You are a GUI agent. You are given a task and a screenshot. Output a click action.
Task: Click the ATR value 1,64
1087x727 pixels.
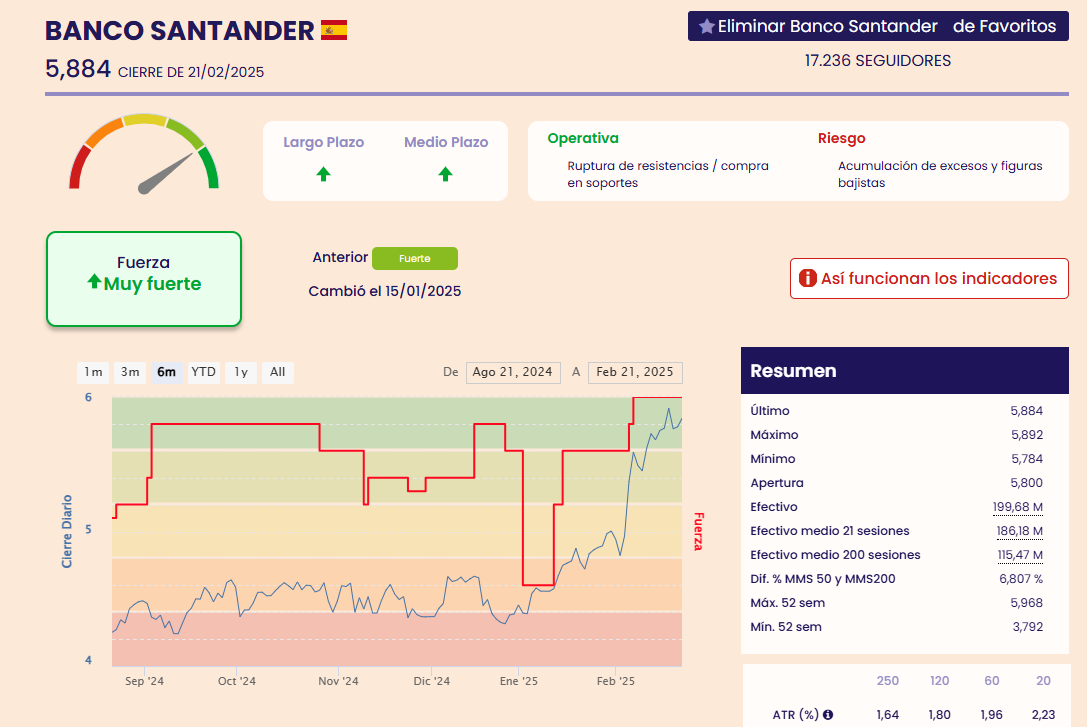887,715
